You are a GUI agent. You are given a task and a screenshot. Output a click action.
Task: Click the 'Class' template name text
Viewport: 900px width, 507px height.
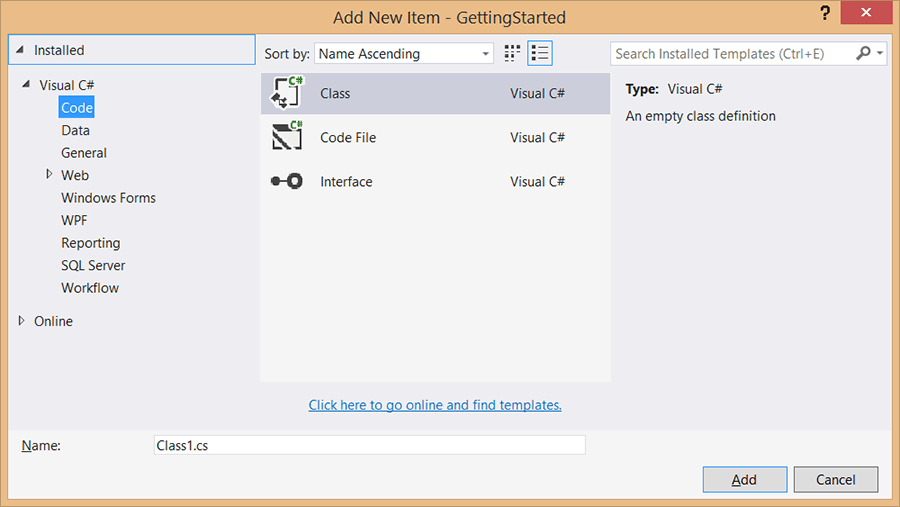coord(335,93)
